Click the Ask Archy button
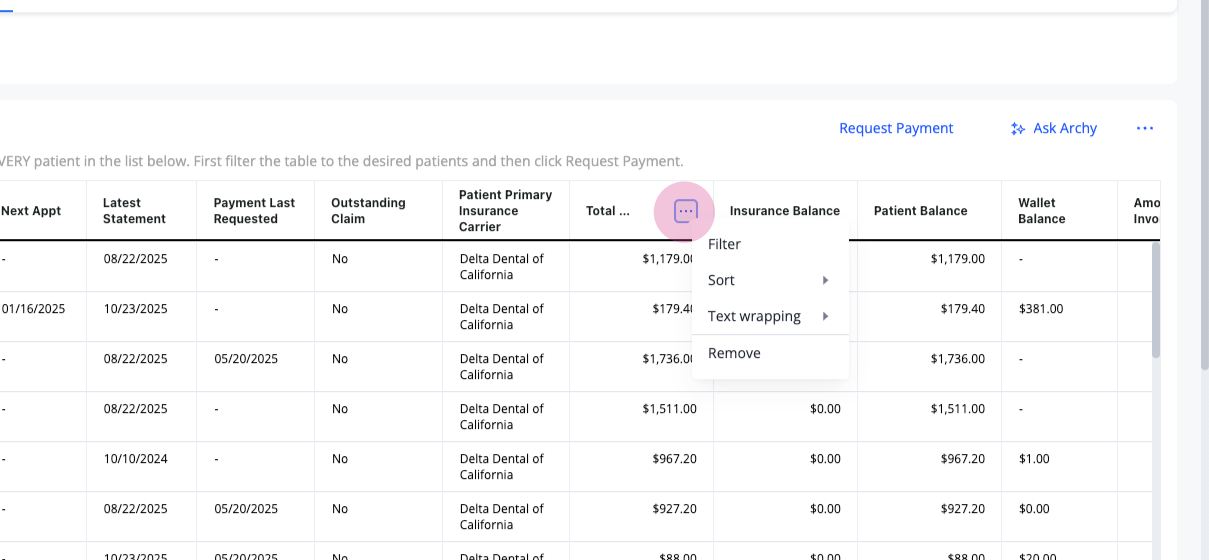The height and width of the screenshot is (560, 1209). (x=1054, y=128)
